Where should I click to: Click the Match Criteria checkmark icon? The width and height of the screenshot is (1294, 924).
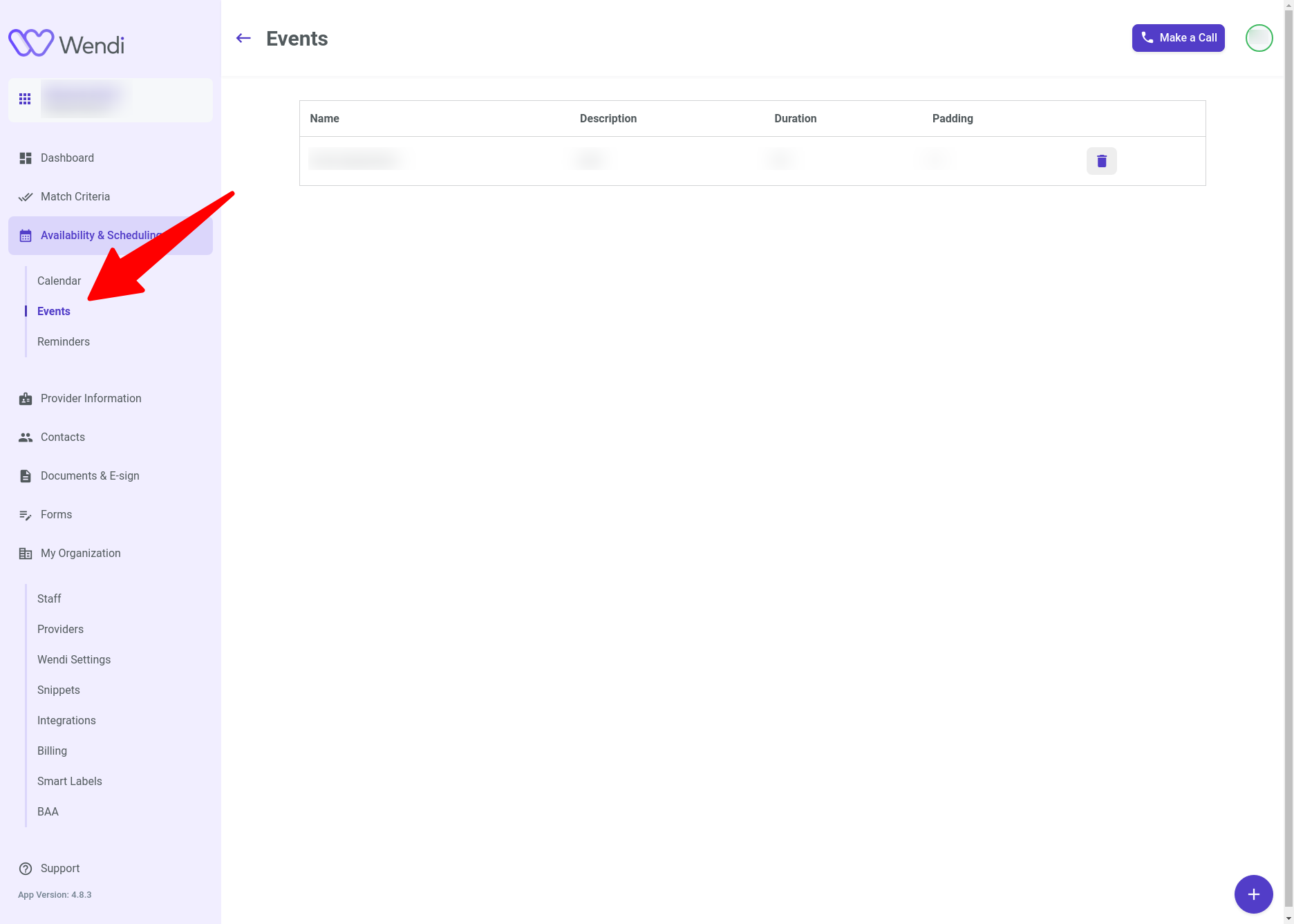click(26, 197)
